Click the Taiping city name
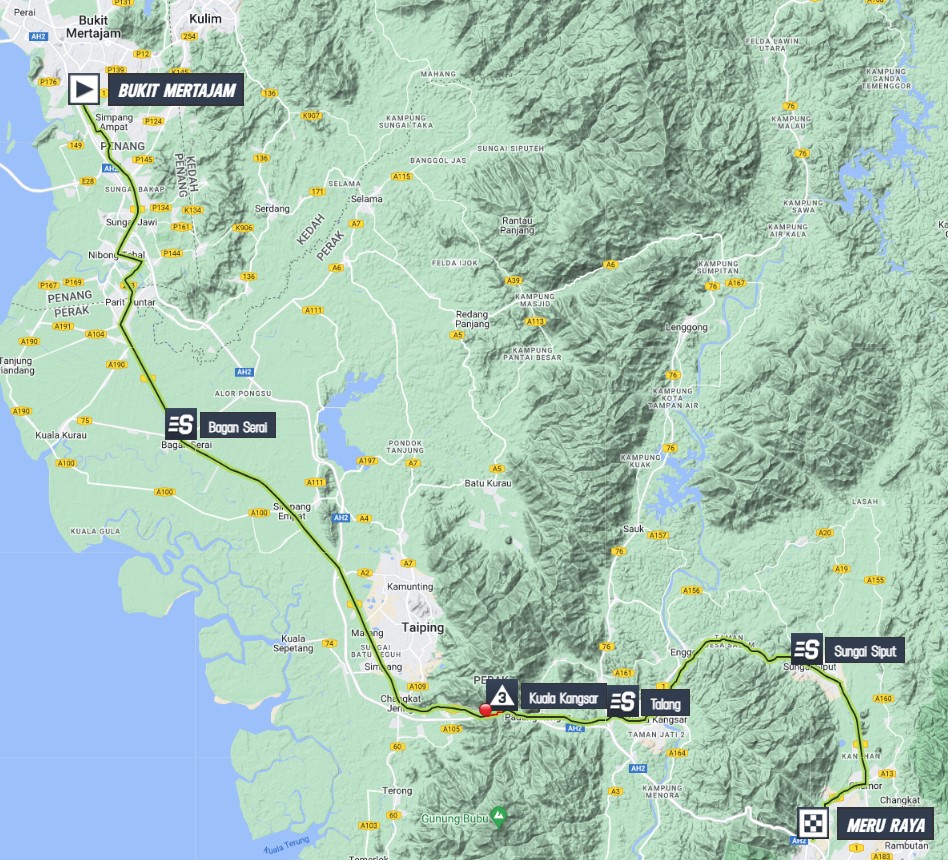Screen dimensions: 948x860 423,627
